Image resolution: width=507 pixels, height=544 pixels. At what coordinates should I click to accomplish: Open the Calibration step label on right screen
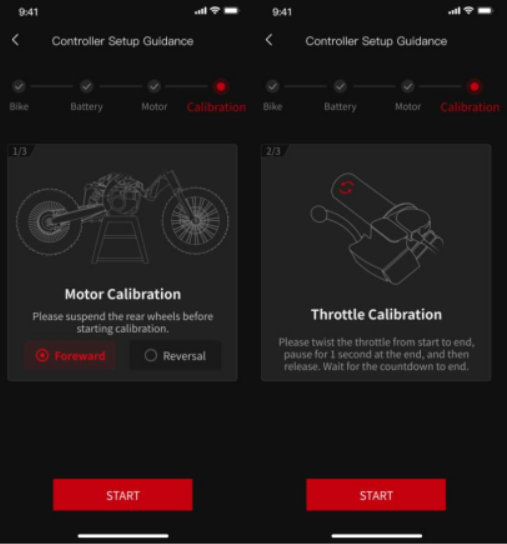point(470,107)
